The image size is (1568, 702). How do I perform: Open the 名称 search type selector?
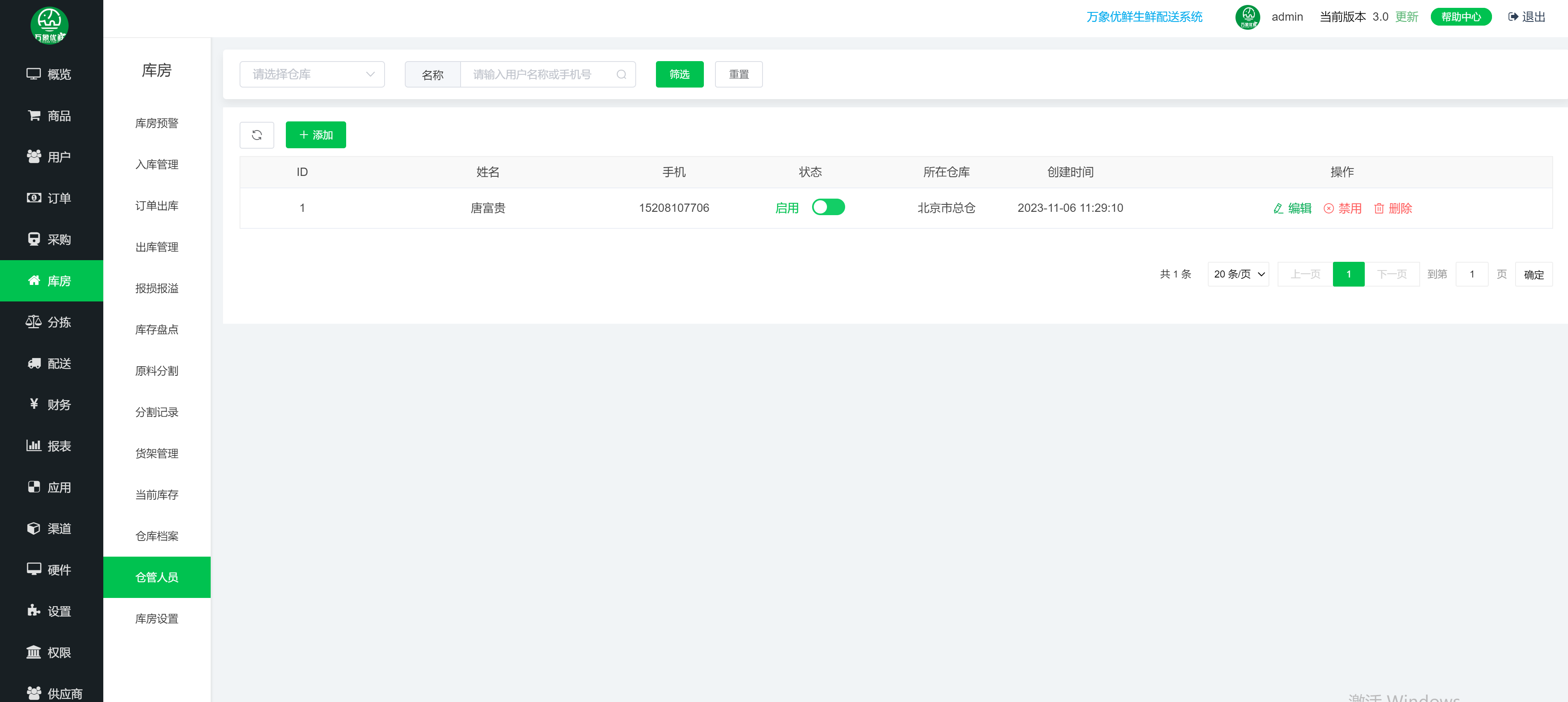click(432, 74)
